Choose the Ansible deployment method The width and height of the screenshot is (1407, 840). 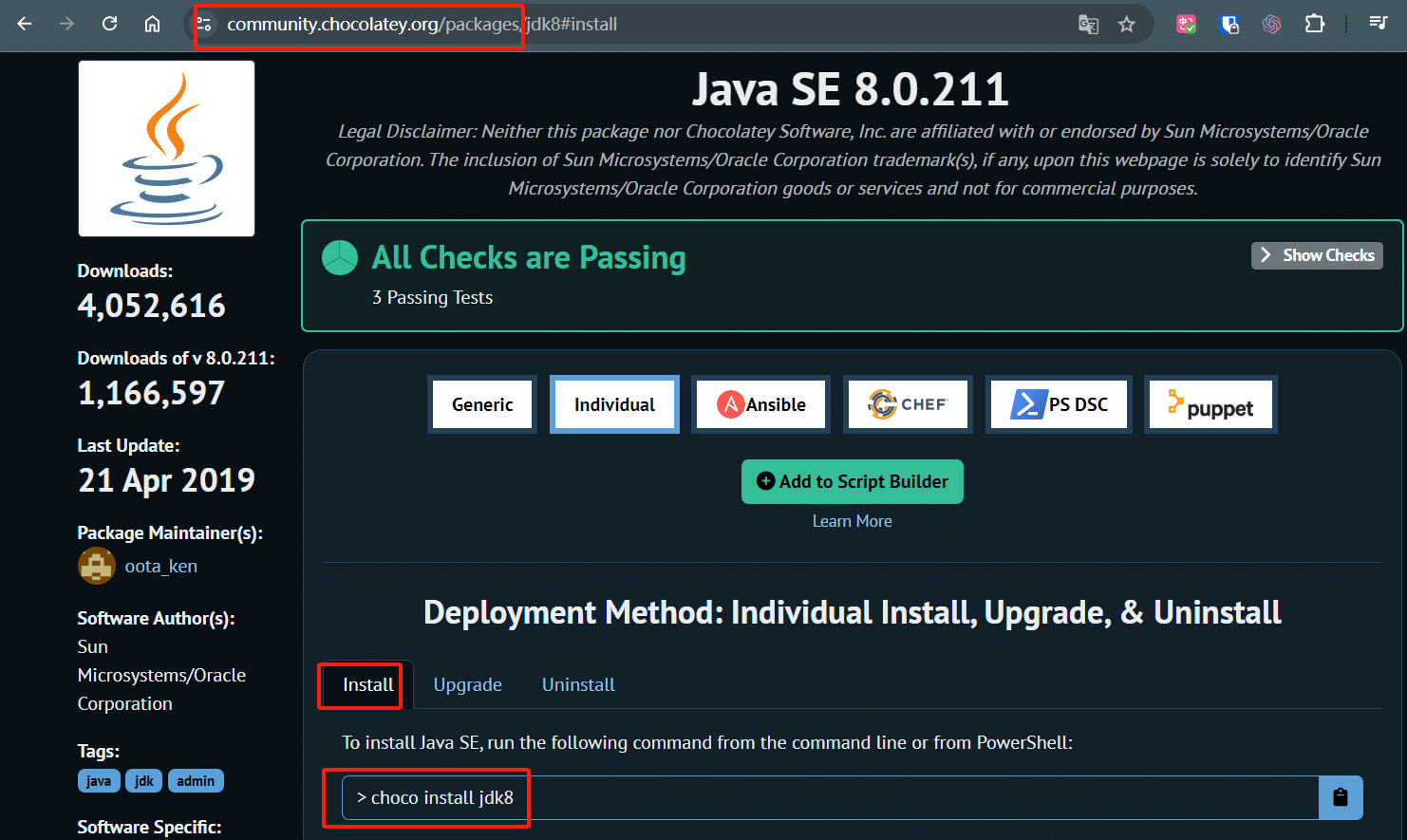[760, 404]
